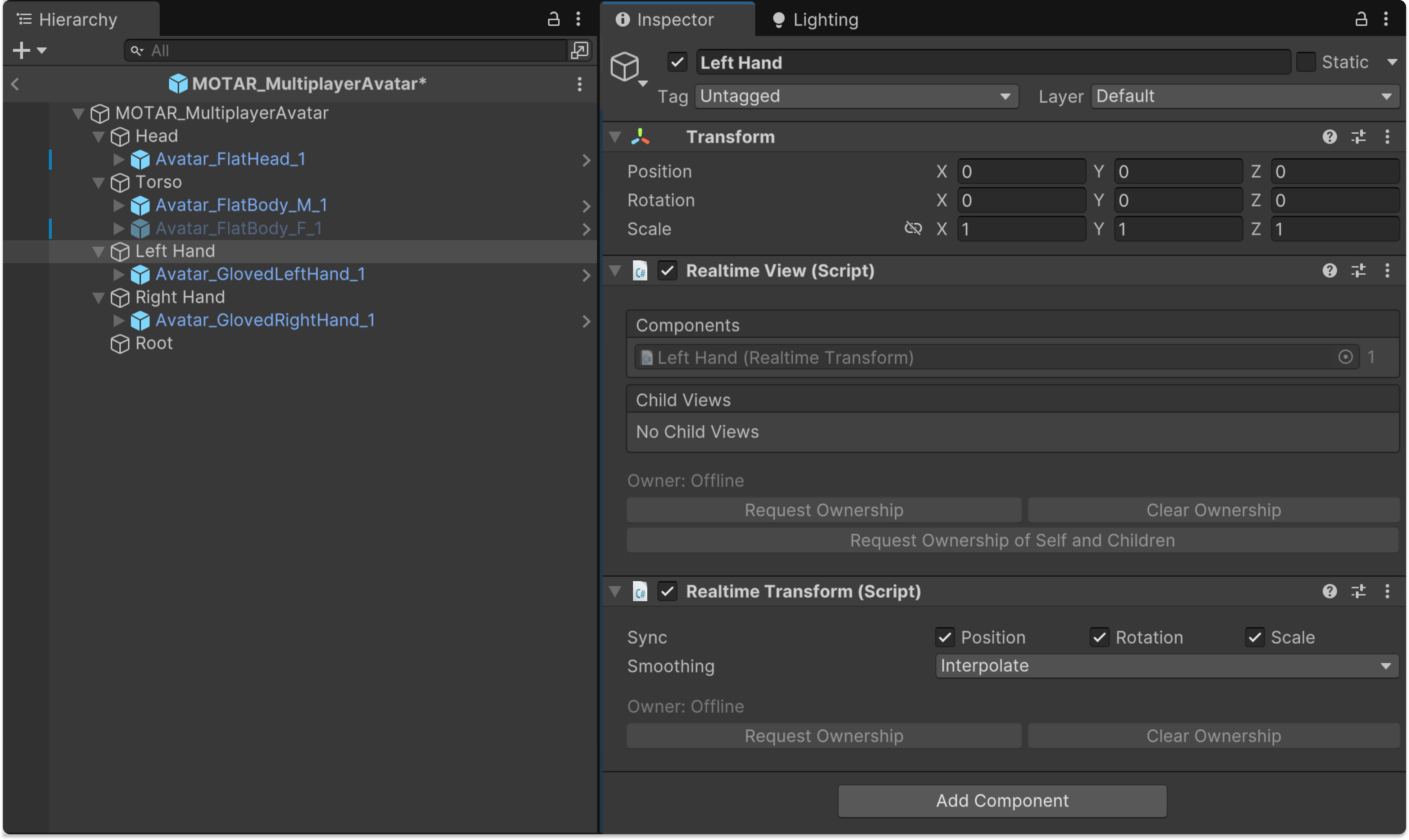Open the Smoothing Interpolate dropdown

(1166, 666)
